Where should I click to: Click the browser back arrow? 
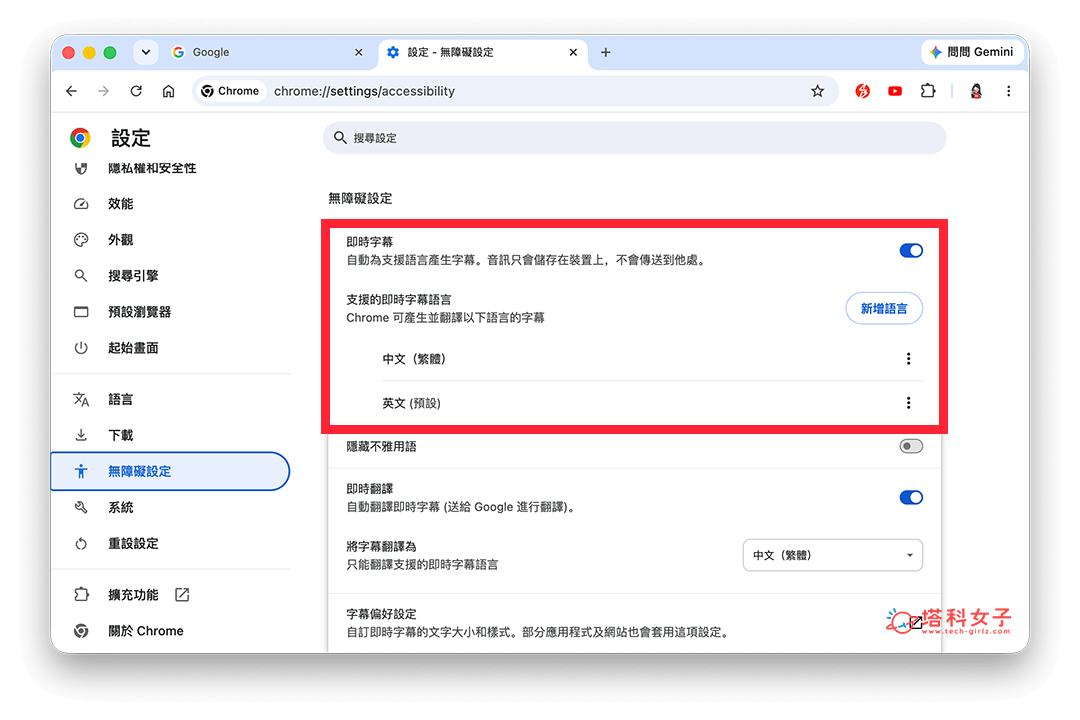click(x=72, y=91)
